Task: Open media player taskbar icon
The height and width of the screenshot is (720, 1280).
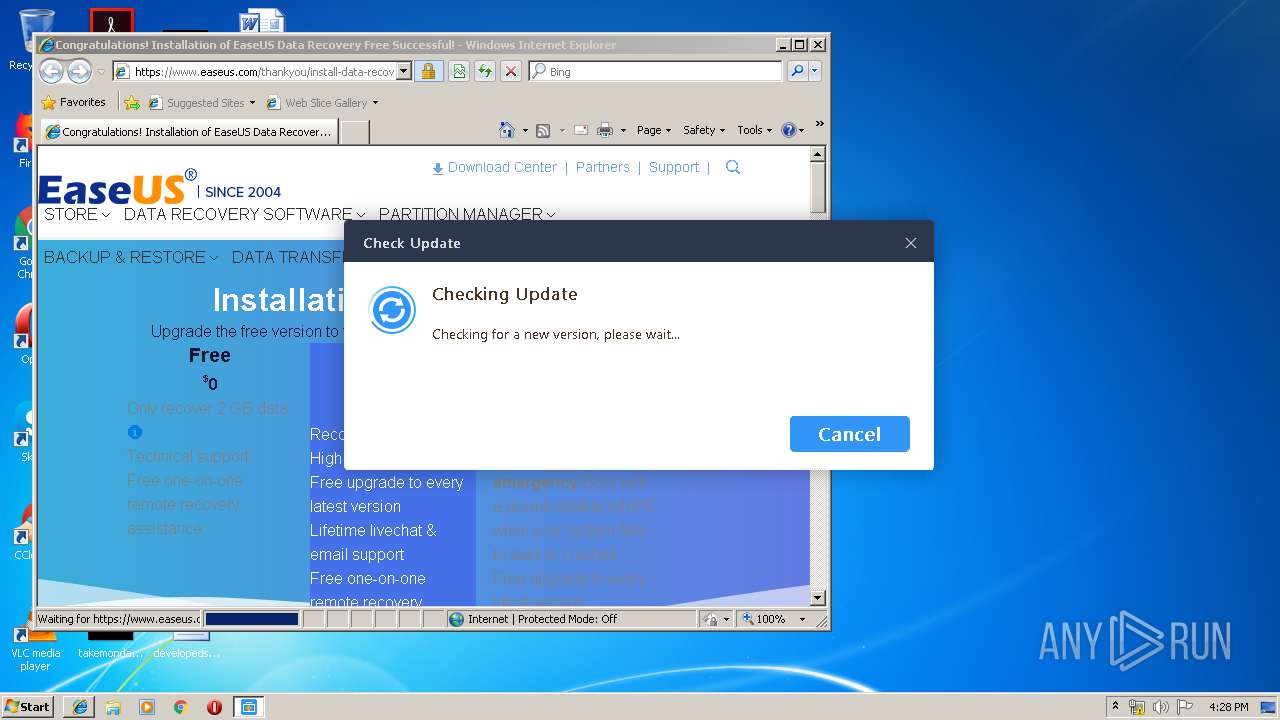Action: point(147,707)
